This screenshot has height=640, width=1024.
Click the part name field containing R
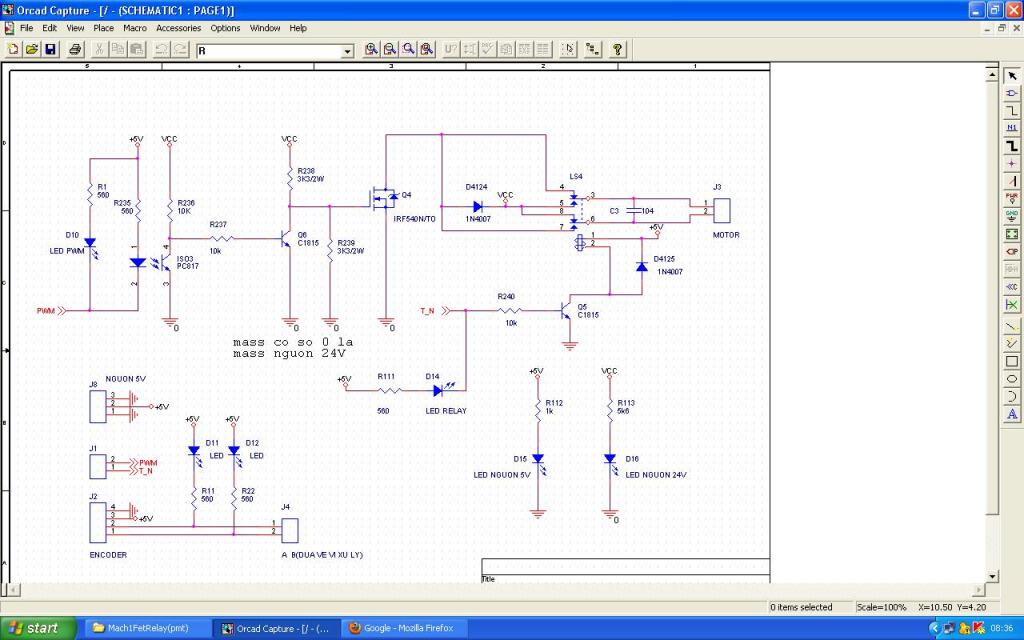(x=268, y=51)
